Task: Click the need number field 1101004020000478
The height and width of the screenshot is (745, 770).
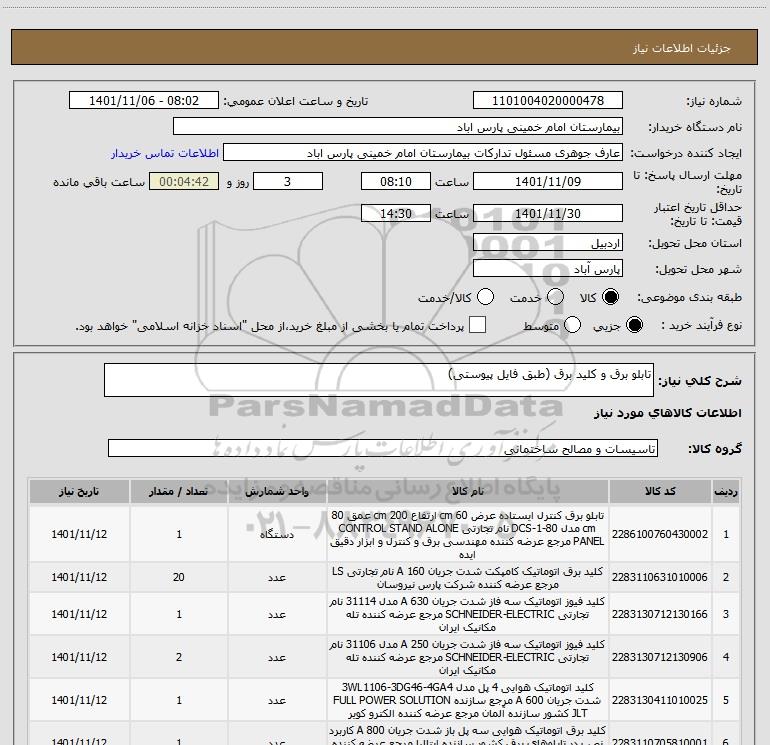Action: click(x=548, y=101)
